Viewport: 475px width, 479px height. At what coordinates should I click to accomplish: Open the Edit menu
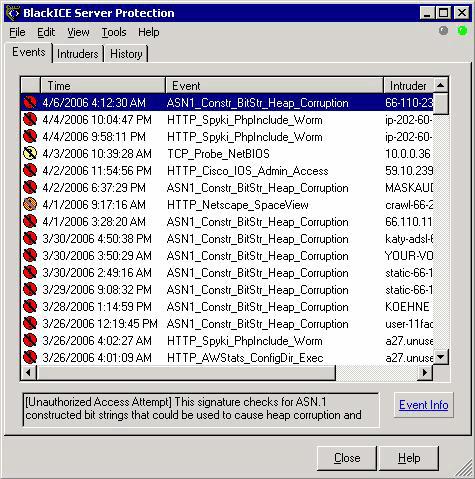coord(46,32)
